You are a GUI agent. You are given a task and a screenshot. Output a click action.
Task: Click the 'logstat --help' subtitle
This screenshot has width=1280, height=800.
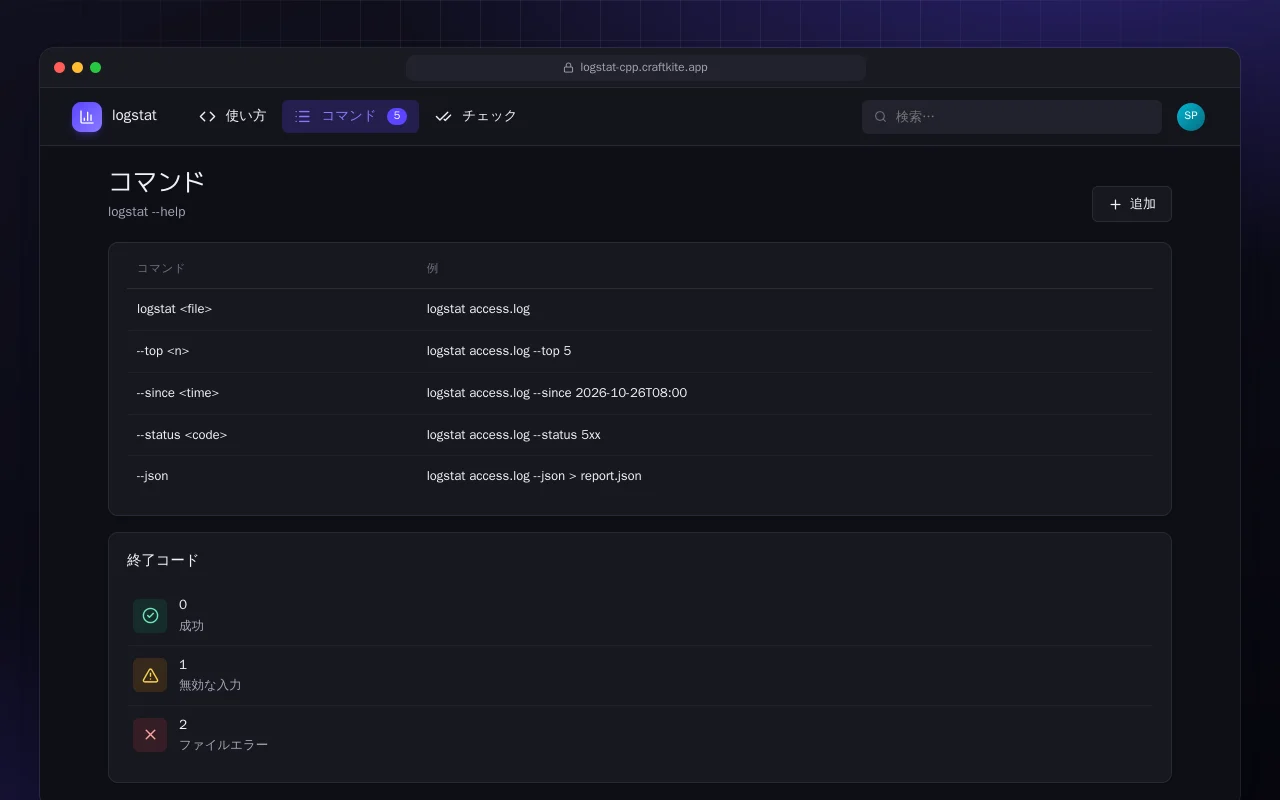147,212
